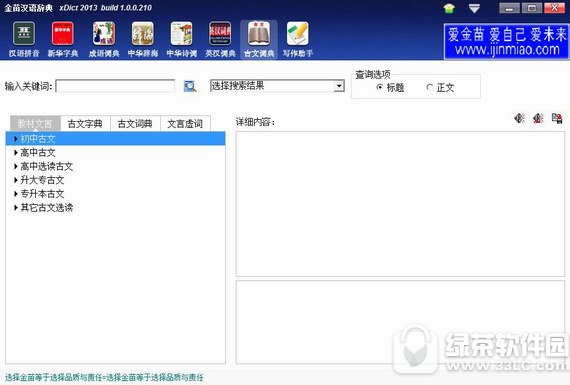Viewport: 570px width, 385px height.
Task: Open the 英汉词典 English-Chinese dictionary
Action: pos(220,39)
